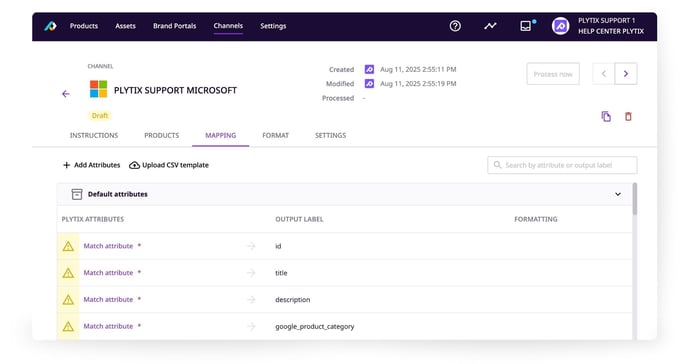Click warning icon in the description row
This screenshot has height=364, width=688.
coord(68,300)
